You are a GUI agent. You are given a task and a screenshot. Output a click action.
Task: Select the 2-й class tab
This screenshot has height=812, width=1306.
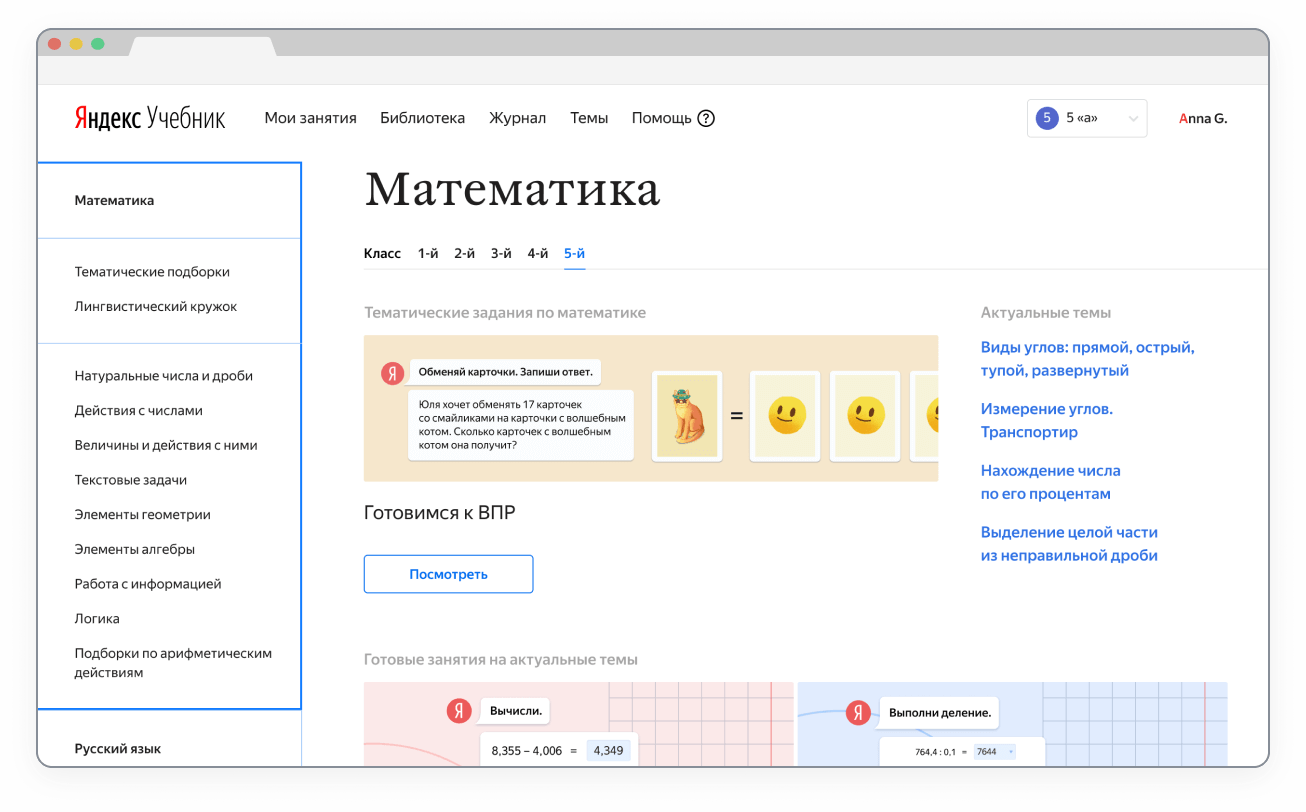pyautogui.click(x=465, y=254)
